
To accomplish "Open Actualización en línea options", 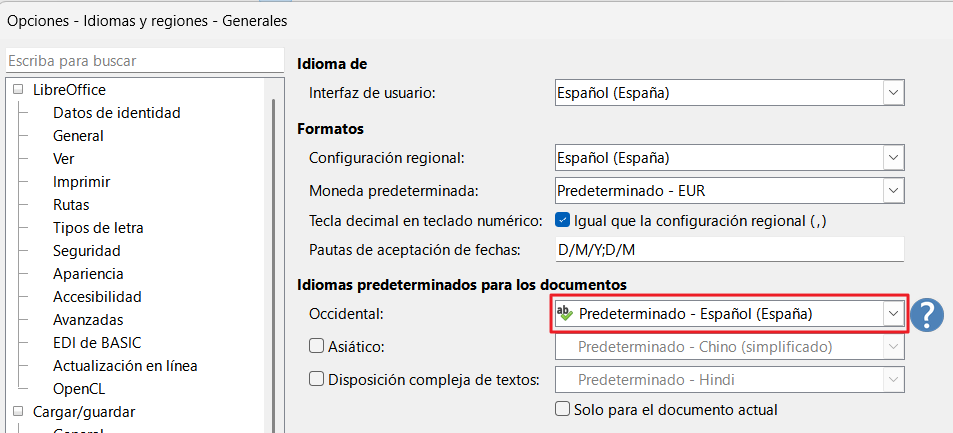I will pos(125,366).
